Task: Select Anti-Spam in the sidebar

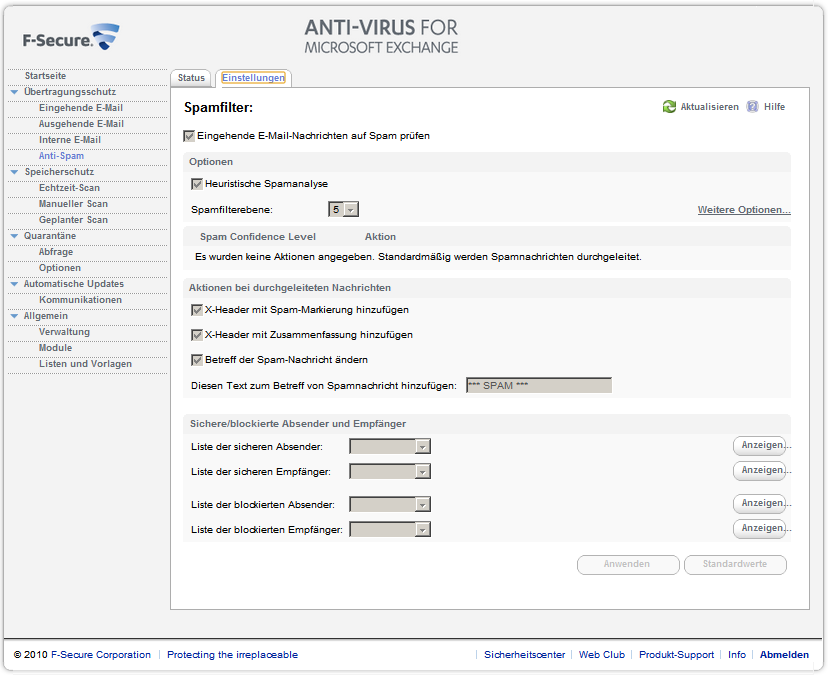Action: [x=61, y=156]
